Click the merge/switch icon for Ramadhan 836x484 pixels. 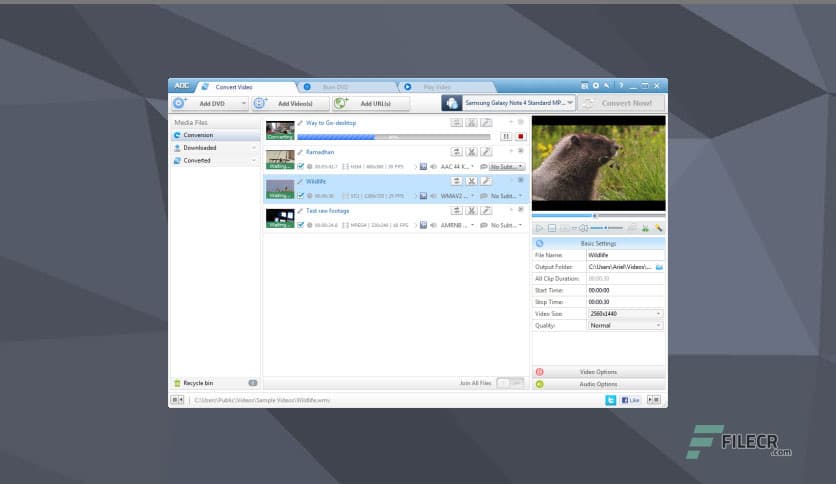[x=456, y=152]
